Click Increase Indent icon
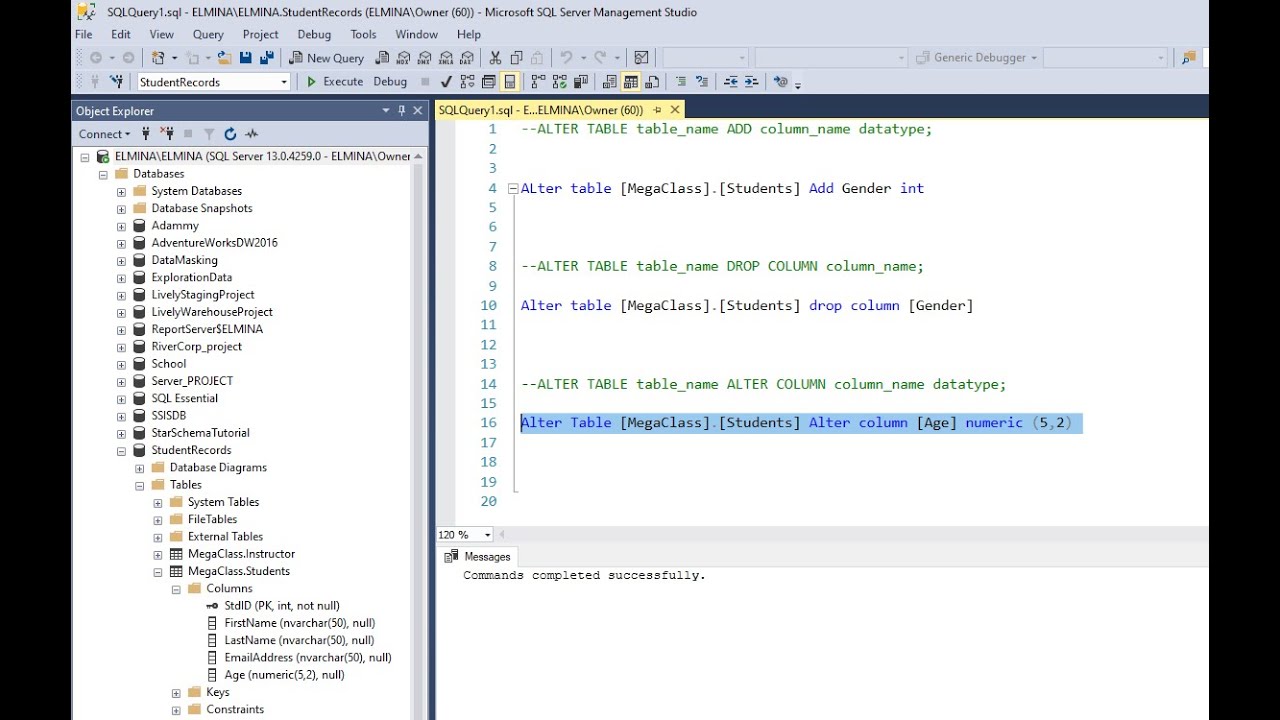 click(752, 82)
